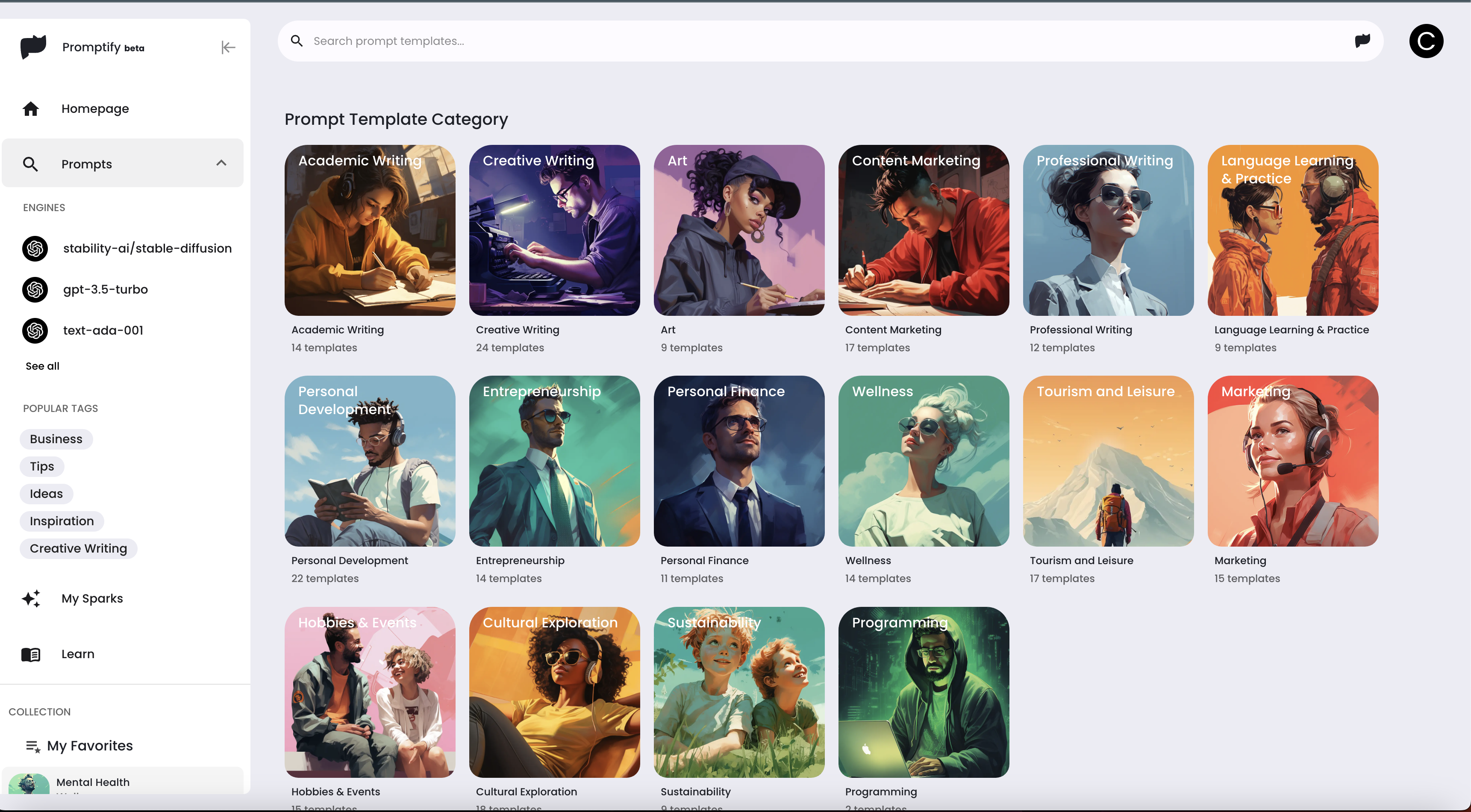Image resolution: width=1471 pixels, height=812 pixels.
Task: Enable the Ideas tag filter
Action: coord(46,493)
